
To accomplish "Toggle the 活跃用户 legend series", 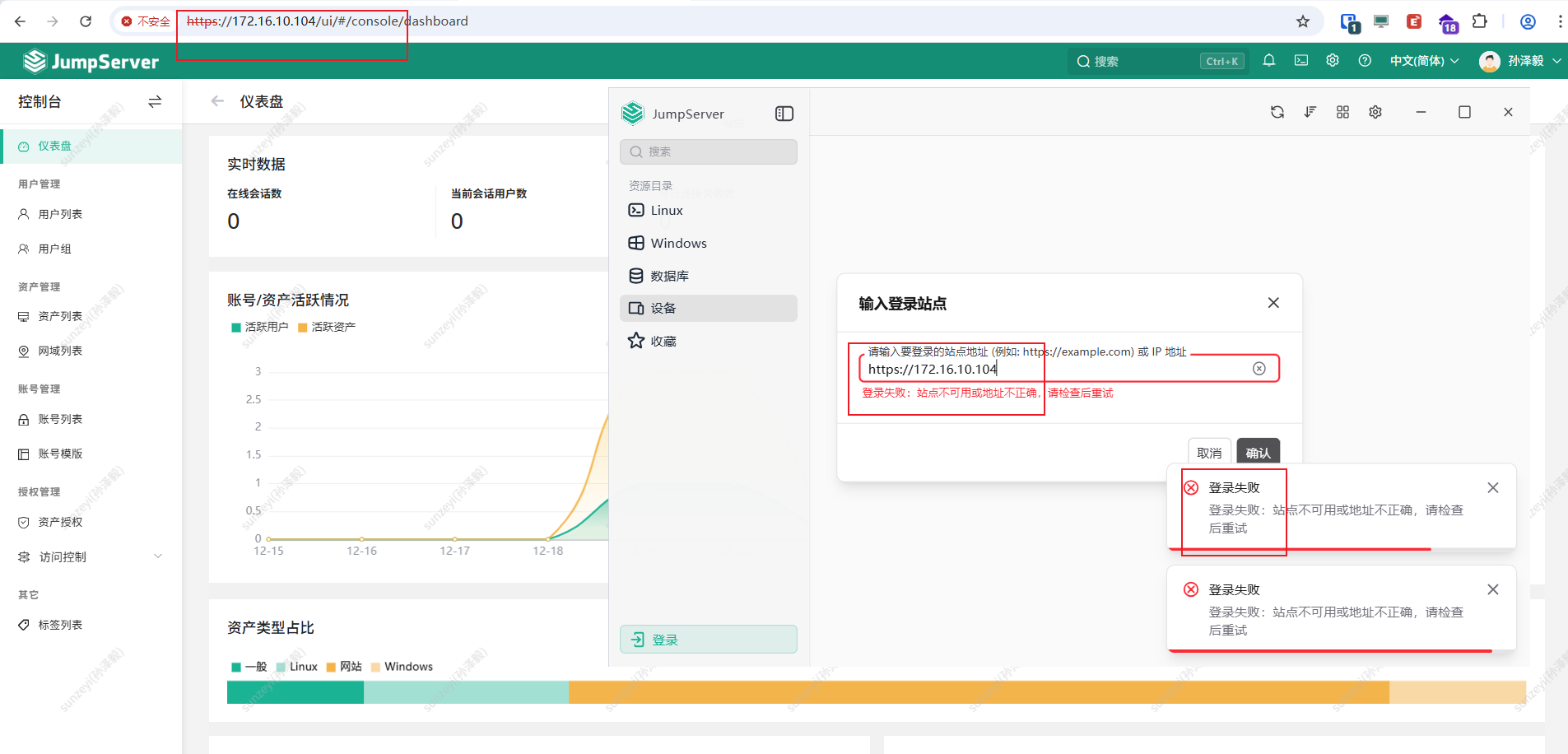I will click(260, 327).
